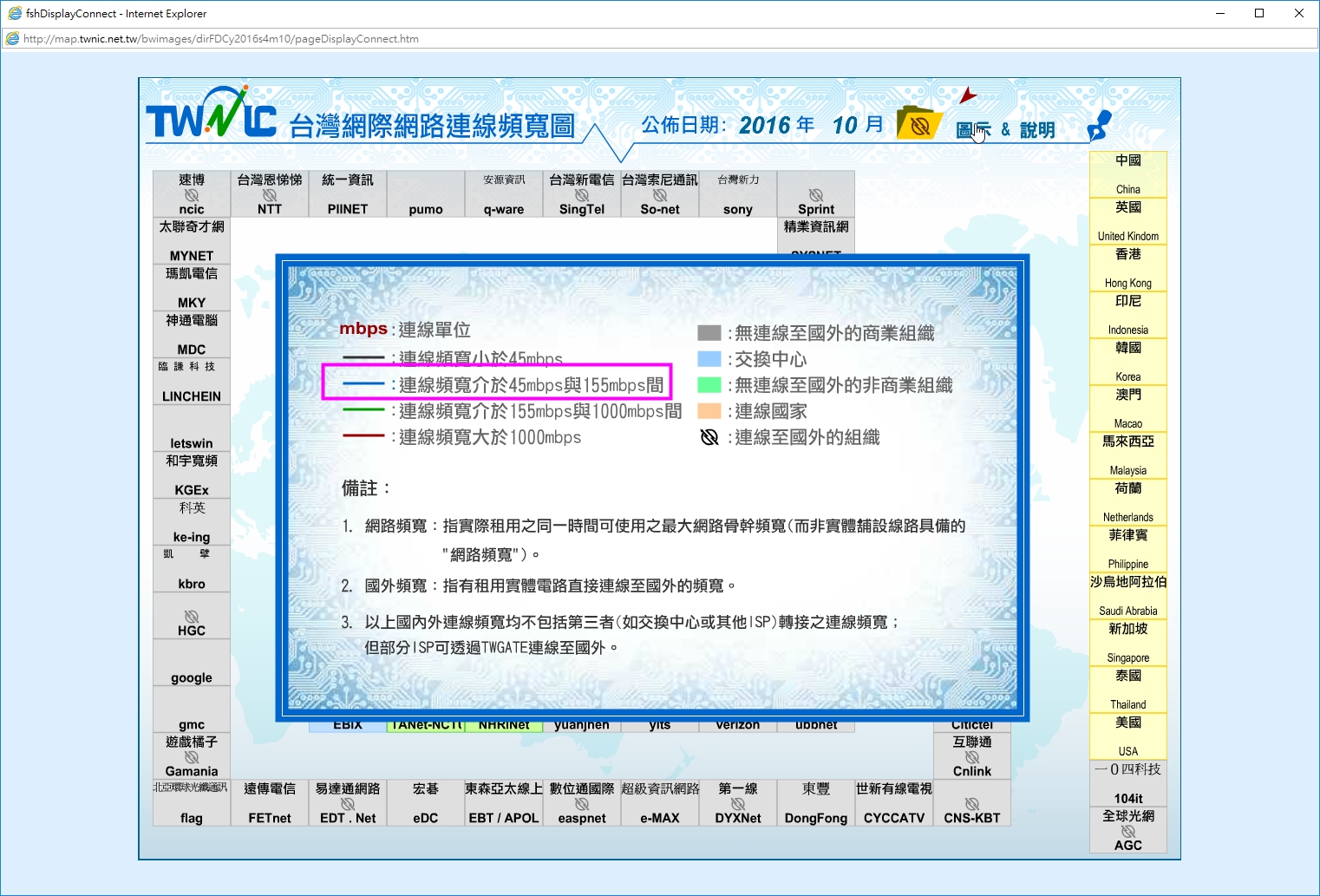Select the kbro provider cell
1320x896 pixels.
click(192, 568)
